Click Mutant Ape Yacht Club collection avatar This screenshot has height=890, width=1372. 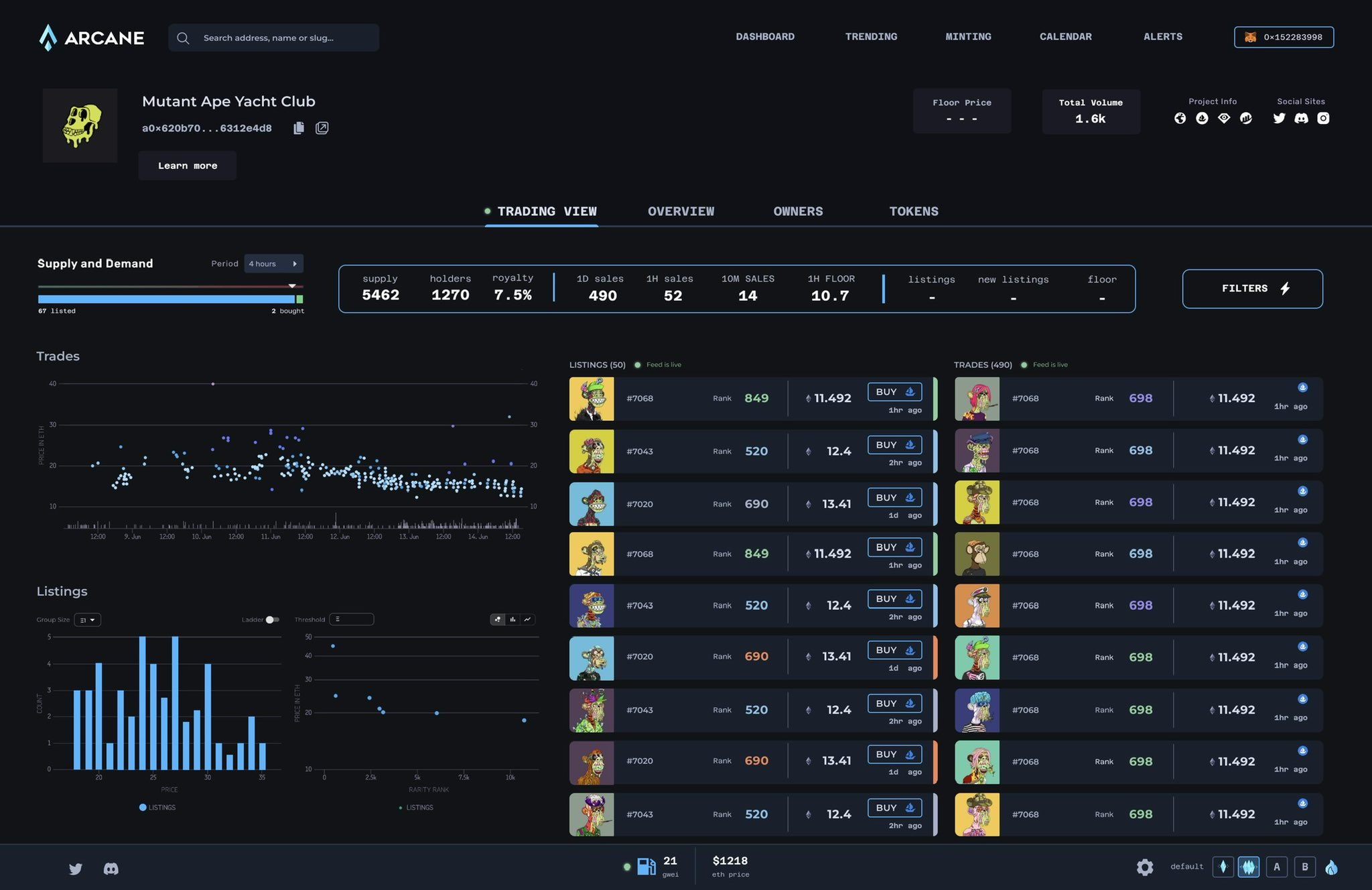click(x=80, y=125)
